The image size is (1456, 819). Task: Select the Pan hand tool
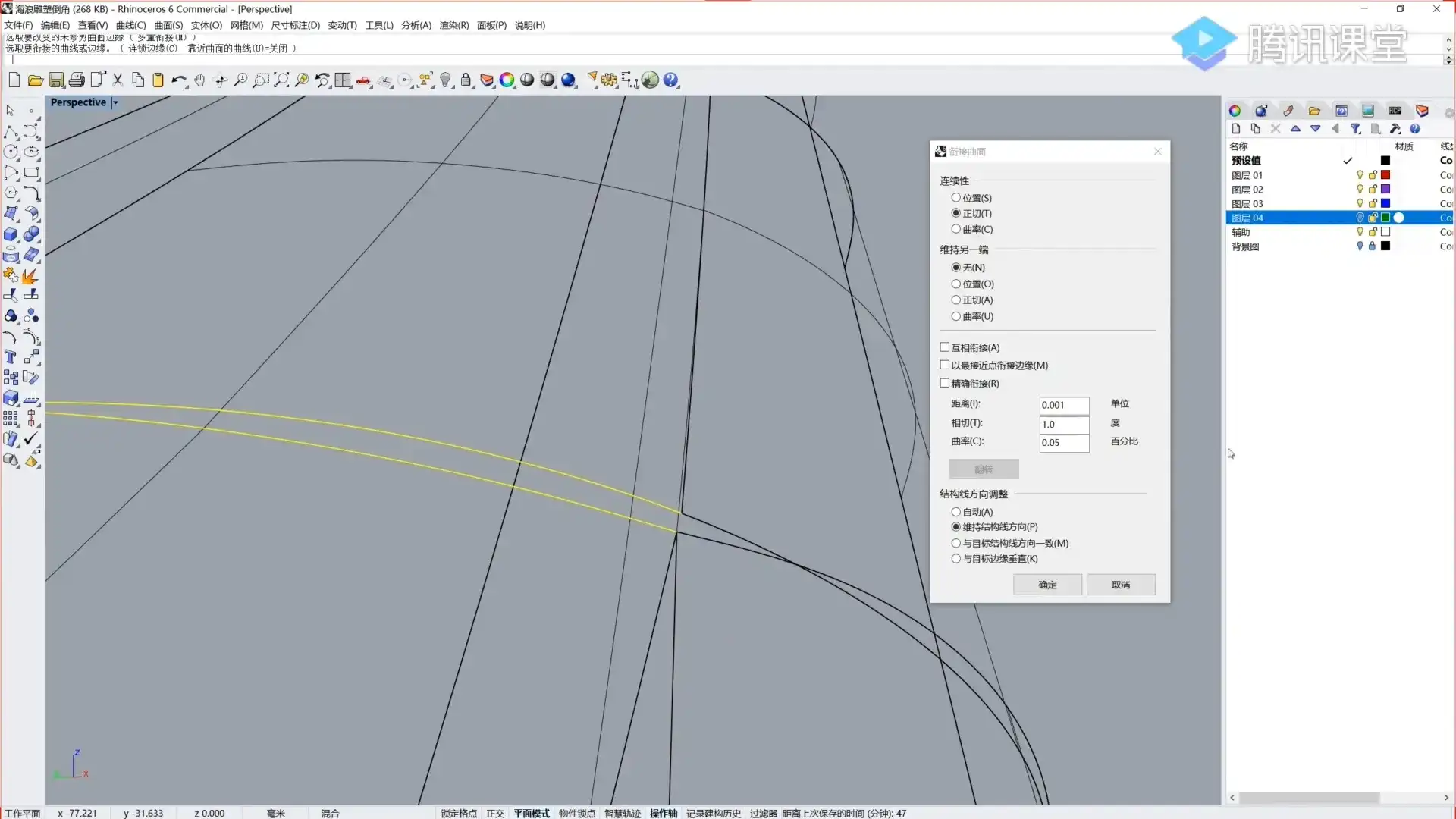[x=199, y=80]
